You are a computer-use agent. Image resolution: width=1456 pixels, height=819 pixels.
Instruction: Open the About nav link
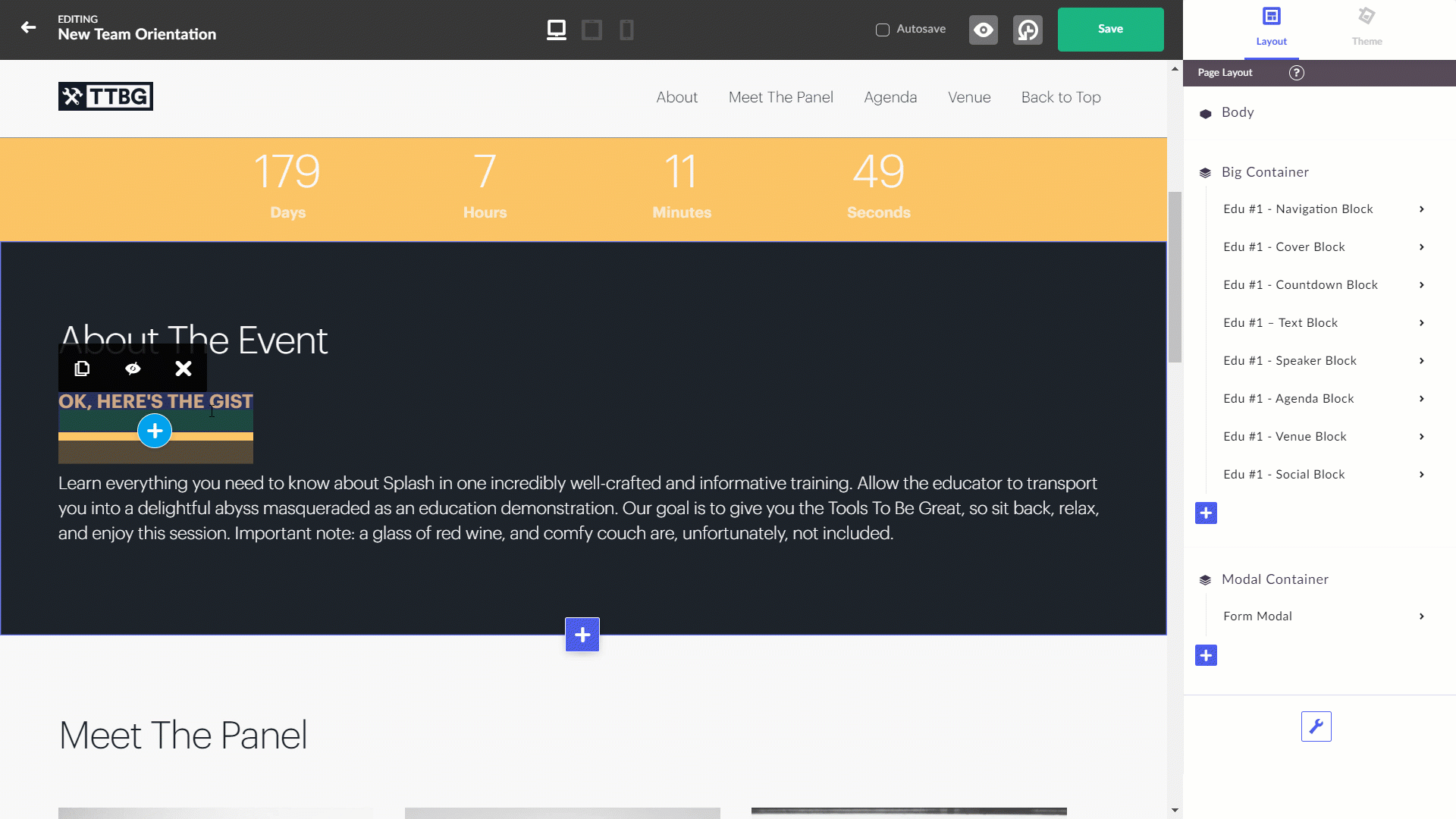point(676,97)
